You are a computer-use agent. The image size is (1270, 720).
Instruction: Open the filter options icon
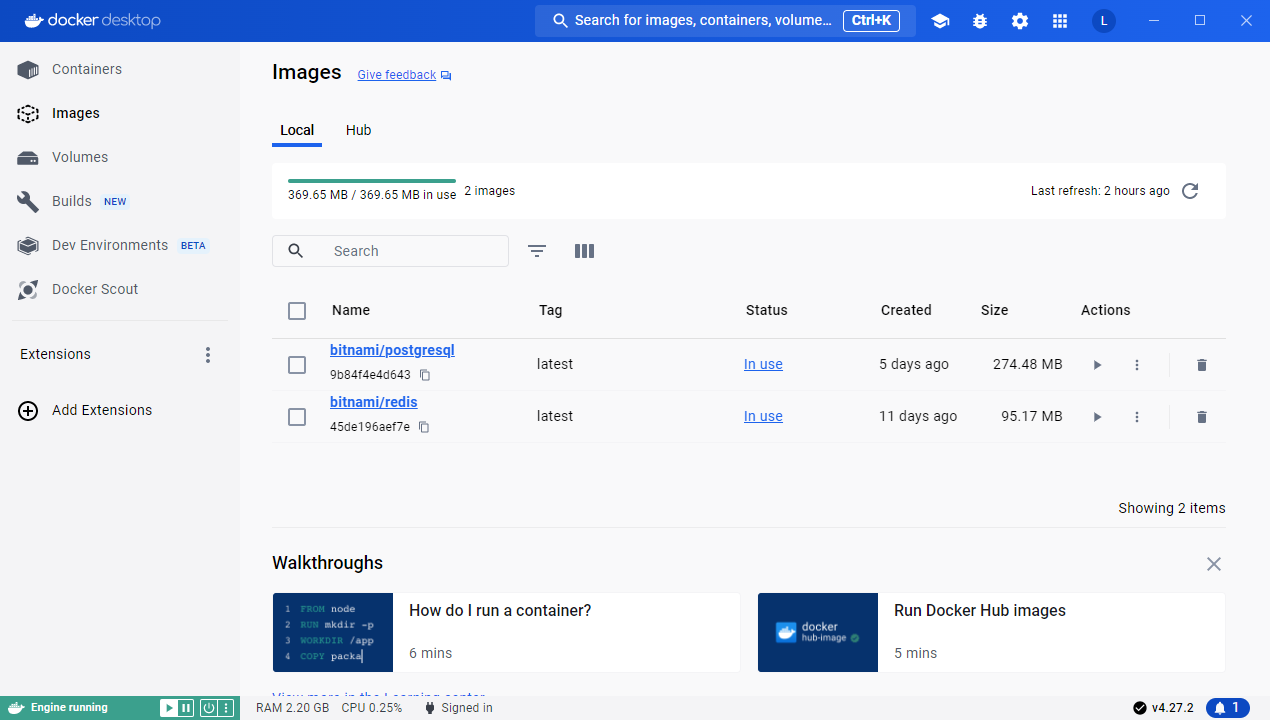[537, 251]
